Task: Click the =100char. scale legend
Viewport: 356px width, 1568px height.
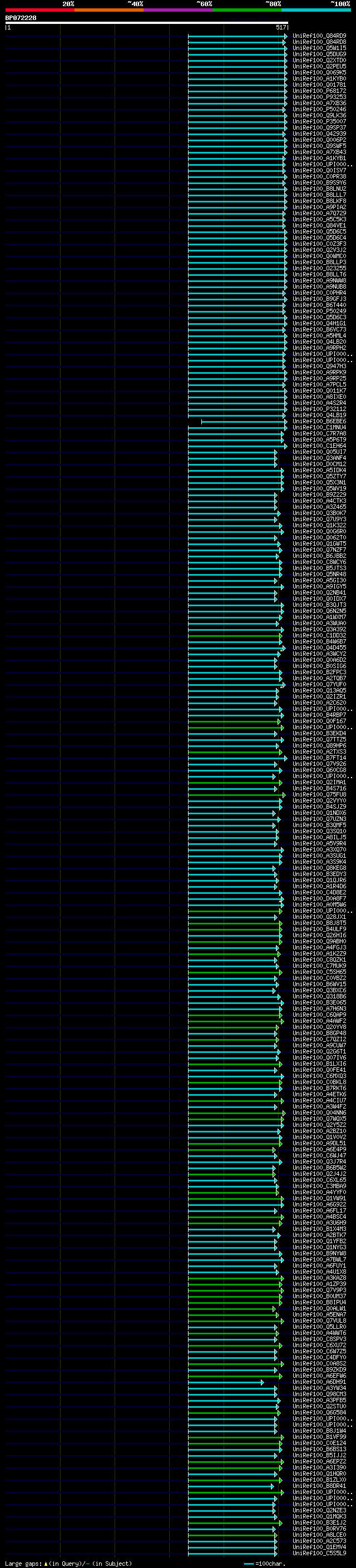Action: tap(265, 1563)
